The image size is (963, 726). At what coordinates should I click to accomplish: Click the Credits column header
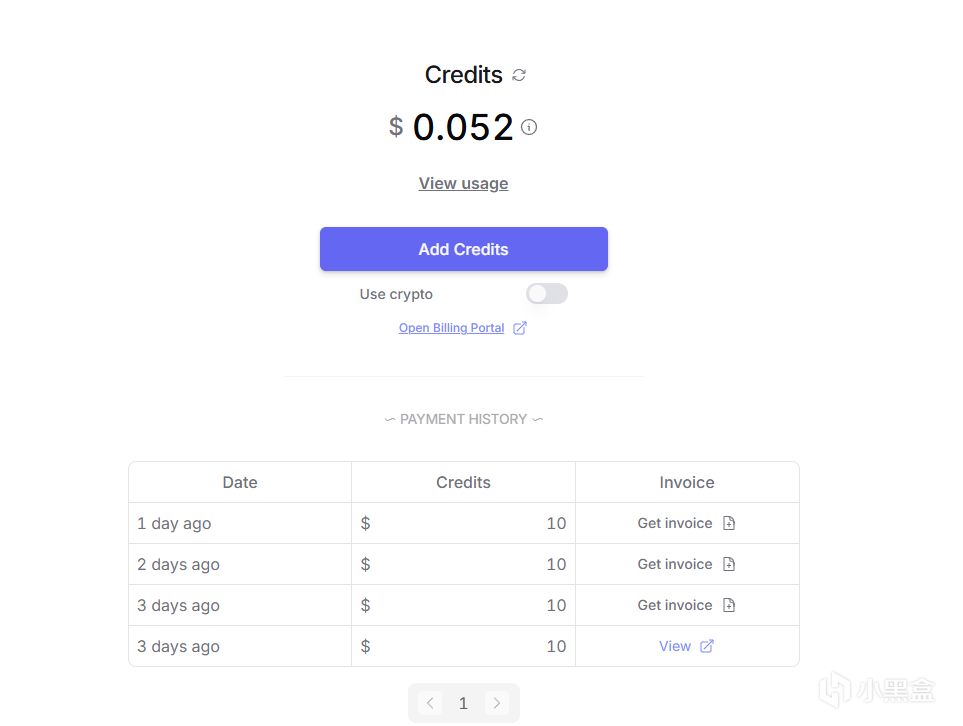click(x=463, y=482)
